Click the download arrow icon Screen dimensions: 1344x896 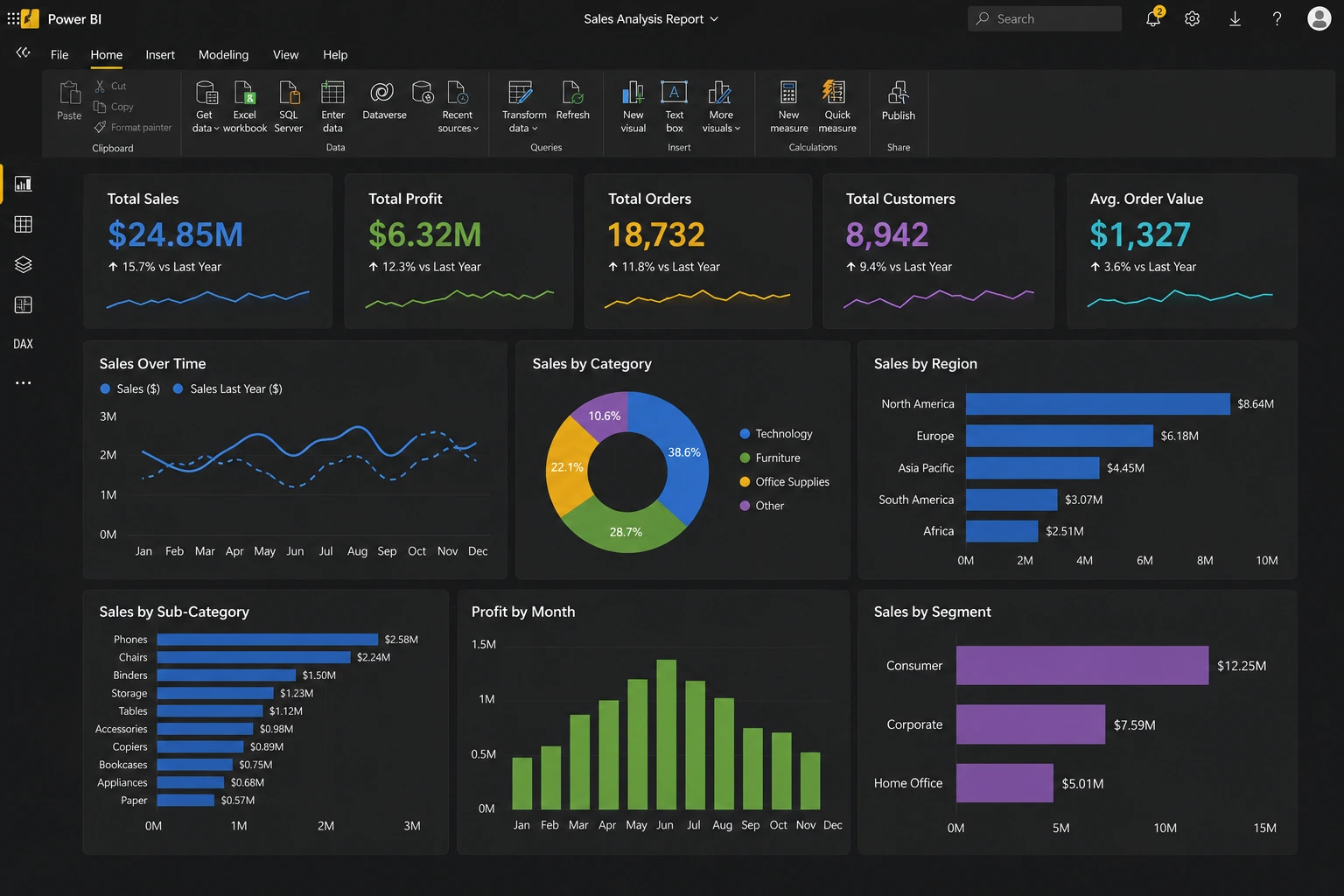[1235, 18]
